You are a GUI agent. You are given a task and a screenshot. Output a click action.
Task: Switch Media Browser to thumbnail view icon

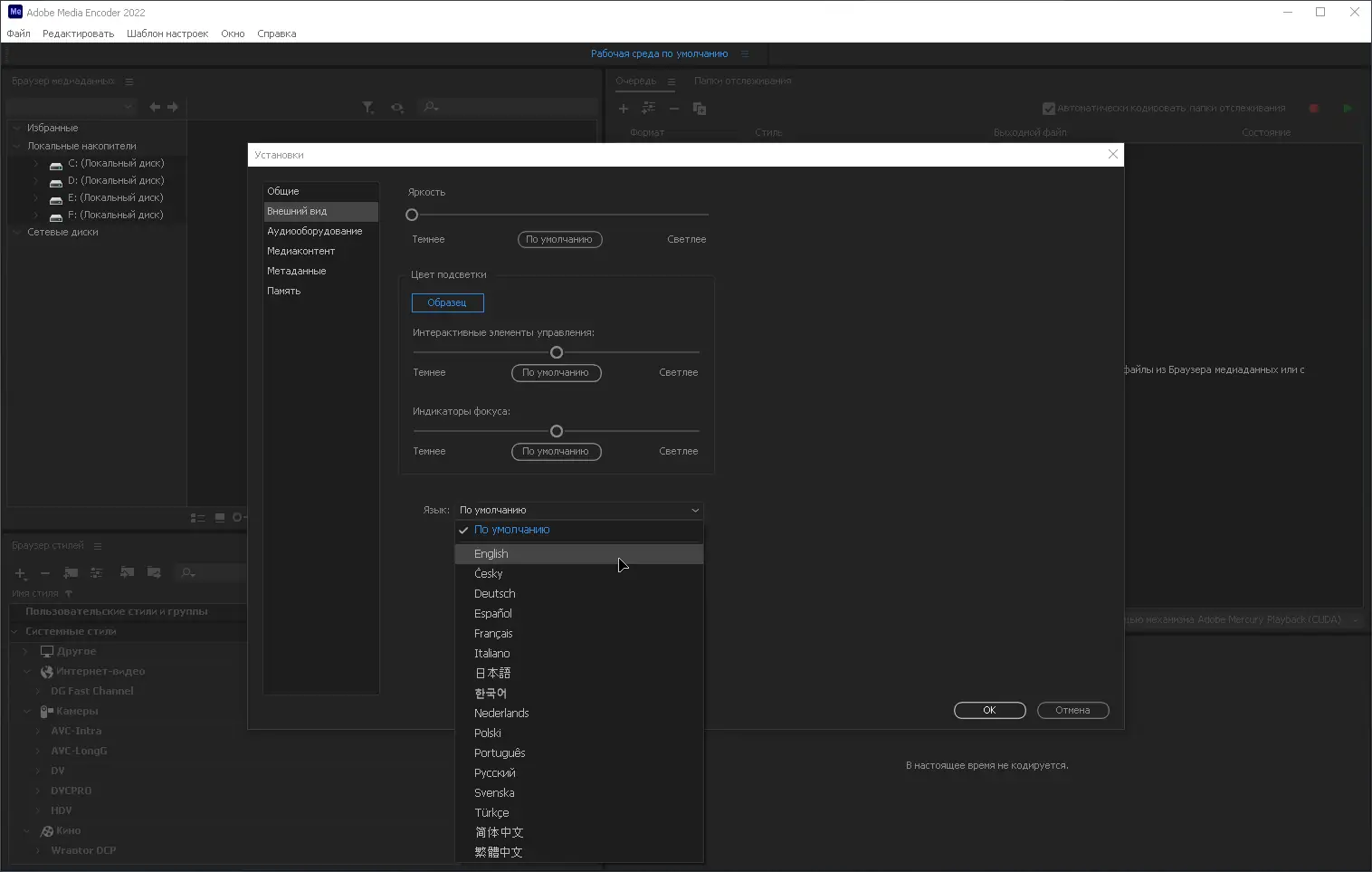pyautogui.click(x=220, y=518)
